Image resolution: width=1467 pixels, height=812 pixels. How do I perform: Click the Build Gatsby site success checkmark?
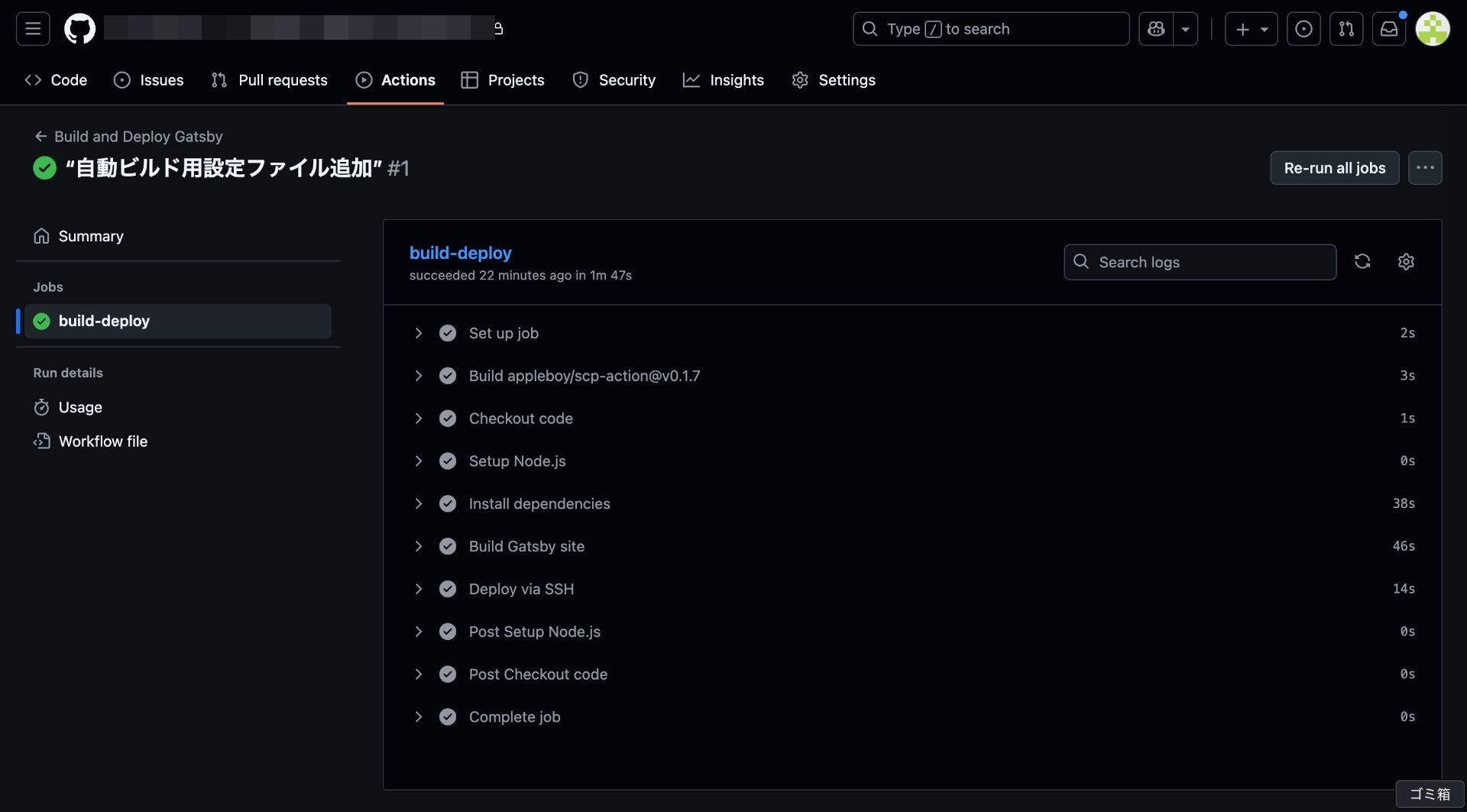click(448, 547)
